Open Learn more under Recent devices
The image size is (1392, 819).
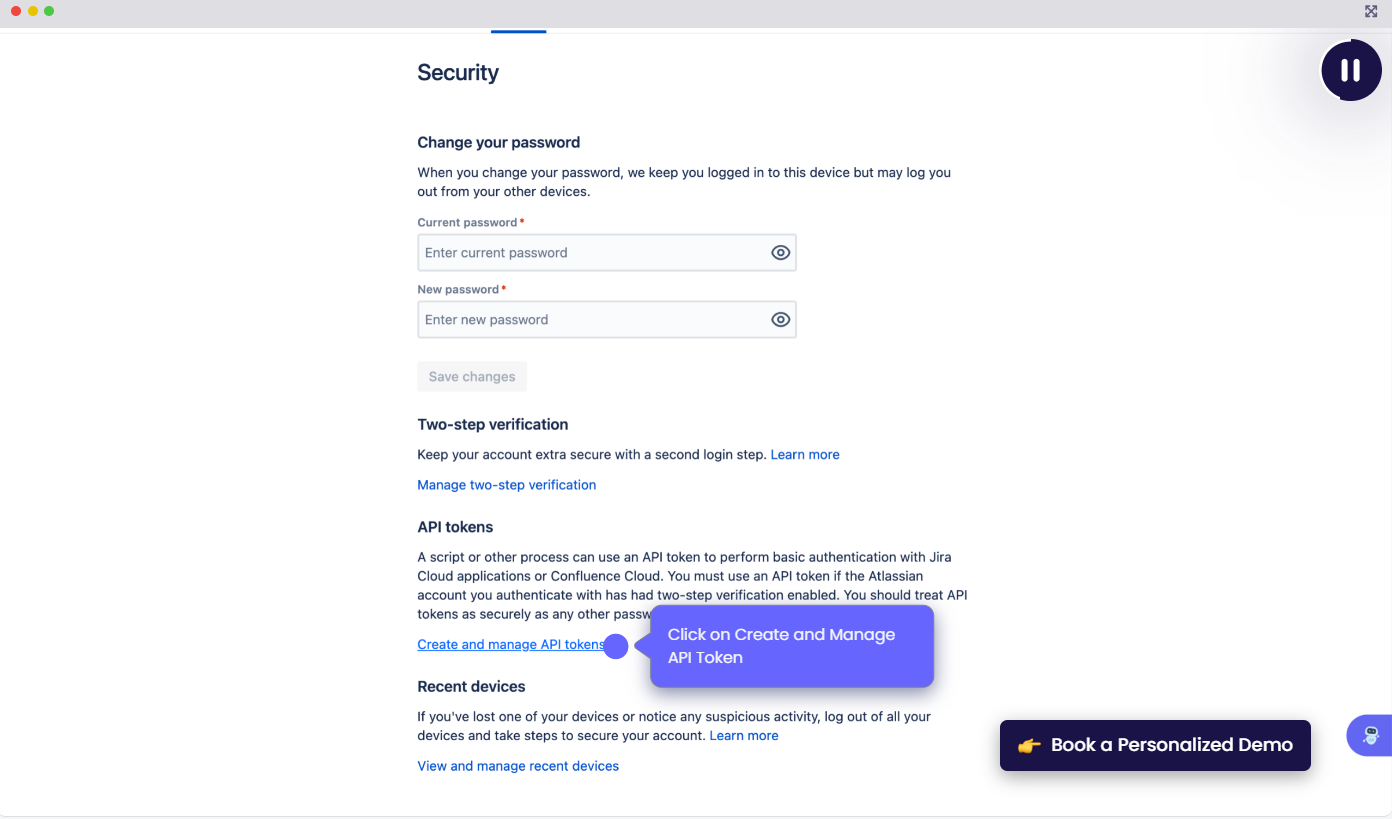click(744, 736)
